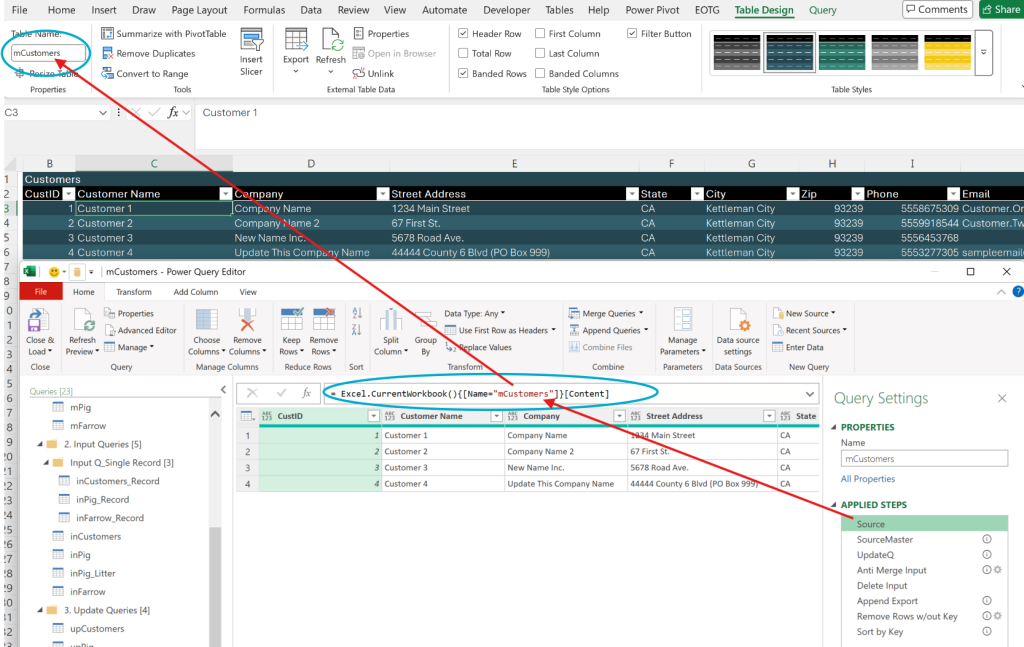Image resolution: width=1024 pixels, height=647 pixels.
Task: Open the Formulas ribbon tab
Action: (x=264, y=10)
